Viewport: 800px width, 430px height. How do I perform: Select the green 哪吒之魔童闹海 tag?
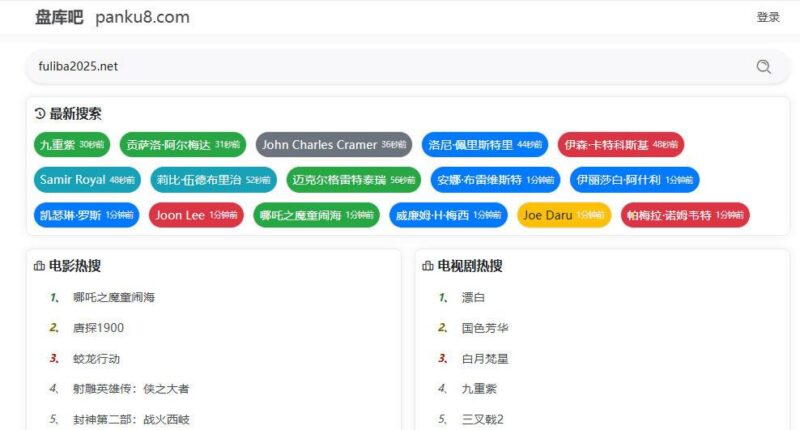click(x=316, y=215)
